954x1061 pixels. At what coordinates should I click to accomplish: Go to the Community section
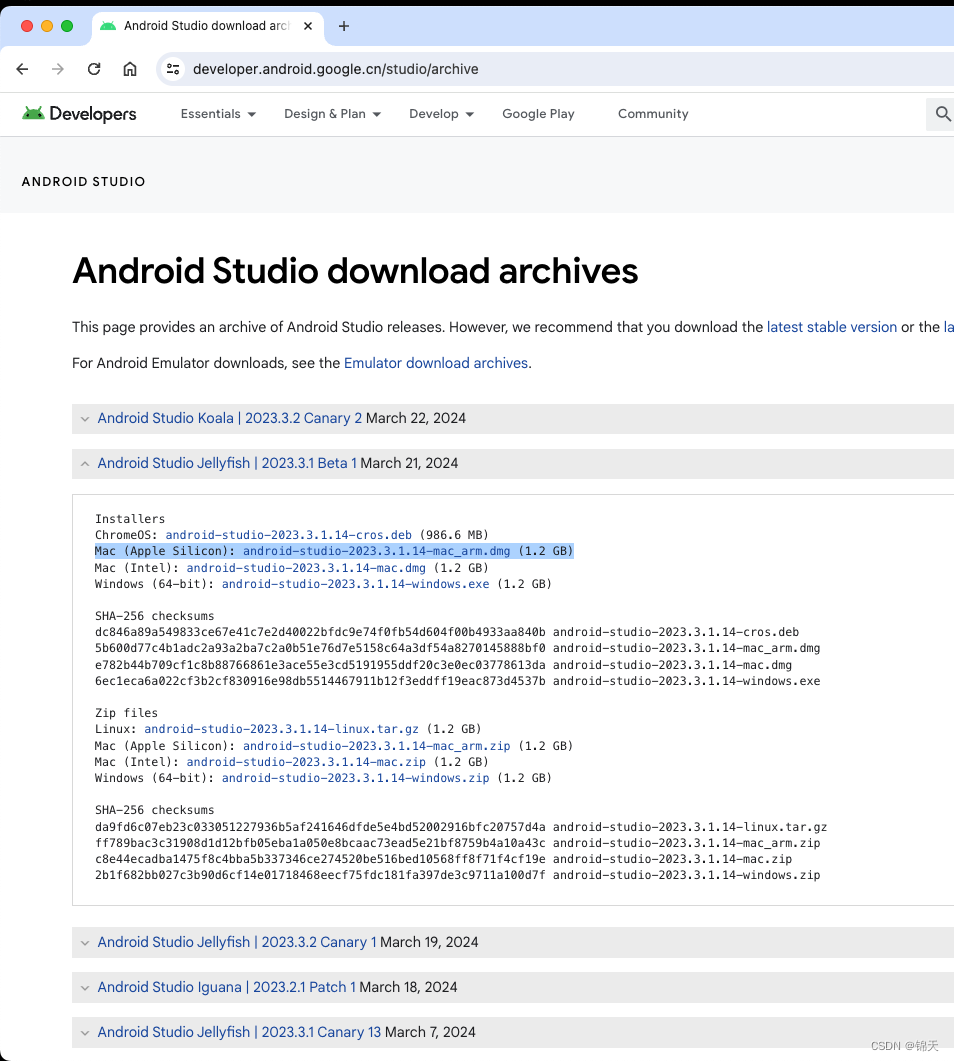pos(653,114)
